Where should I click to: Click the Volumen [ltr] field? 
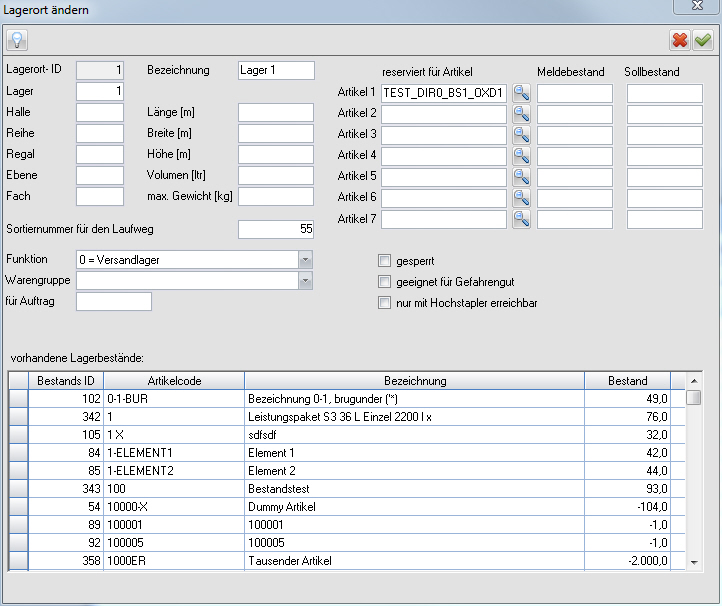pos(276,175)
